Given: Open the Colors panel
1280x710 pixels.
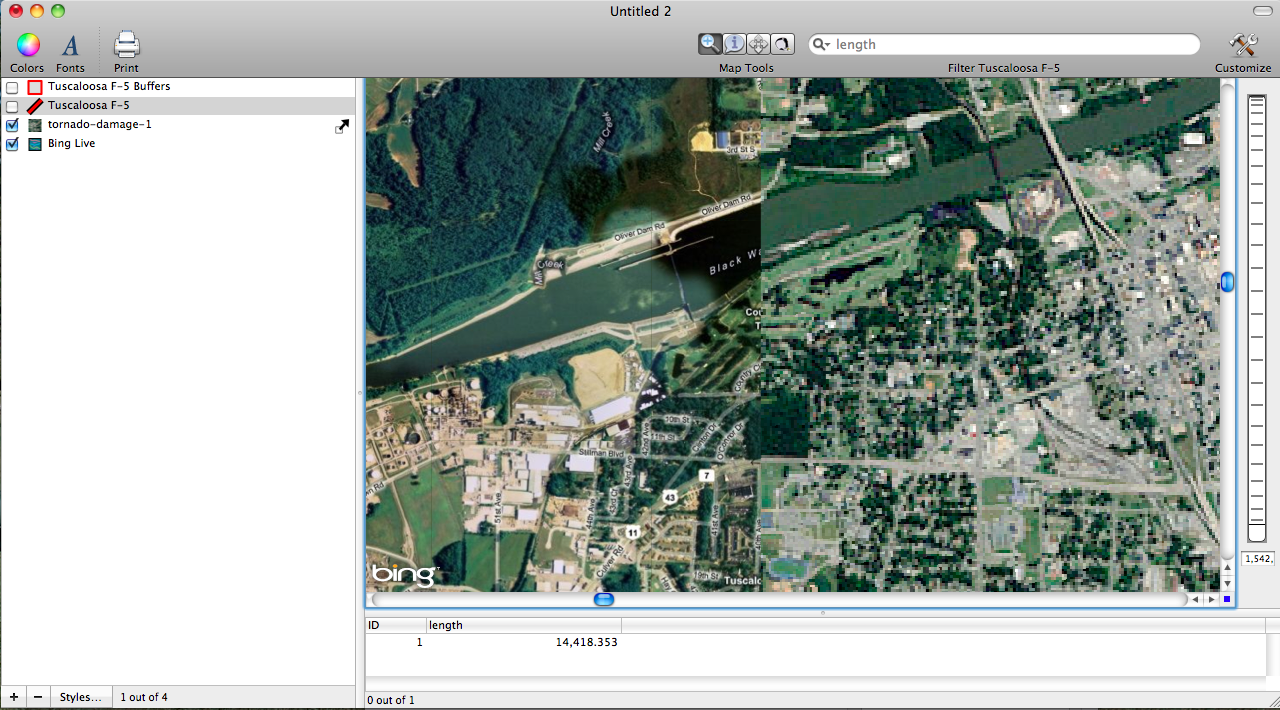Looking at the screenshot, I should pos(27,44).
